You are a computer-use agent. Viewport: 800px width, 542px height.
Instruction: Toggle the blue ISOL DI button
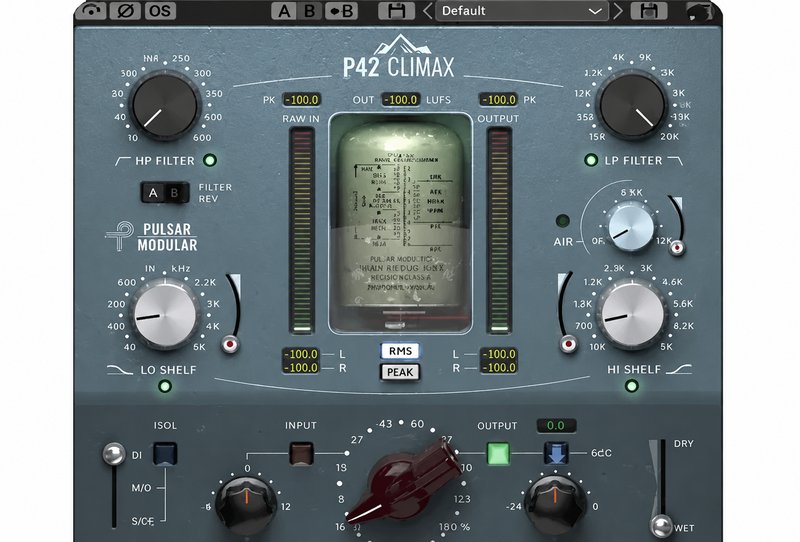[165, 454]
